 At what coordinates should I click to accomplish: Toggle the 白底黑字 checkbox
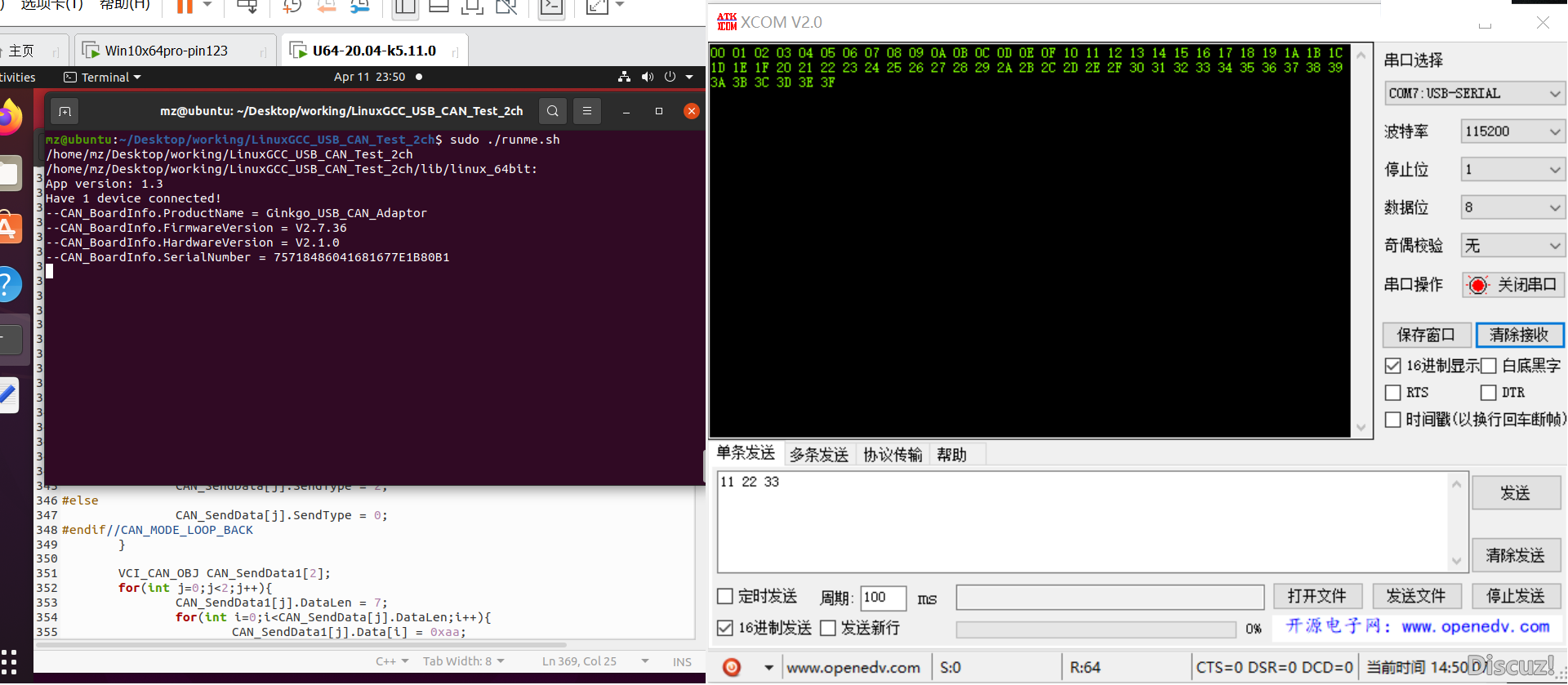pos(1489,366)
